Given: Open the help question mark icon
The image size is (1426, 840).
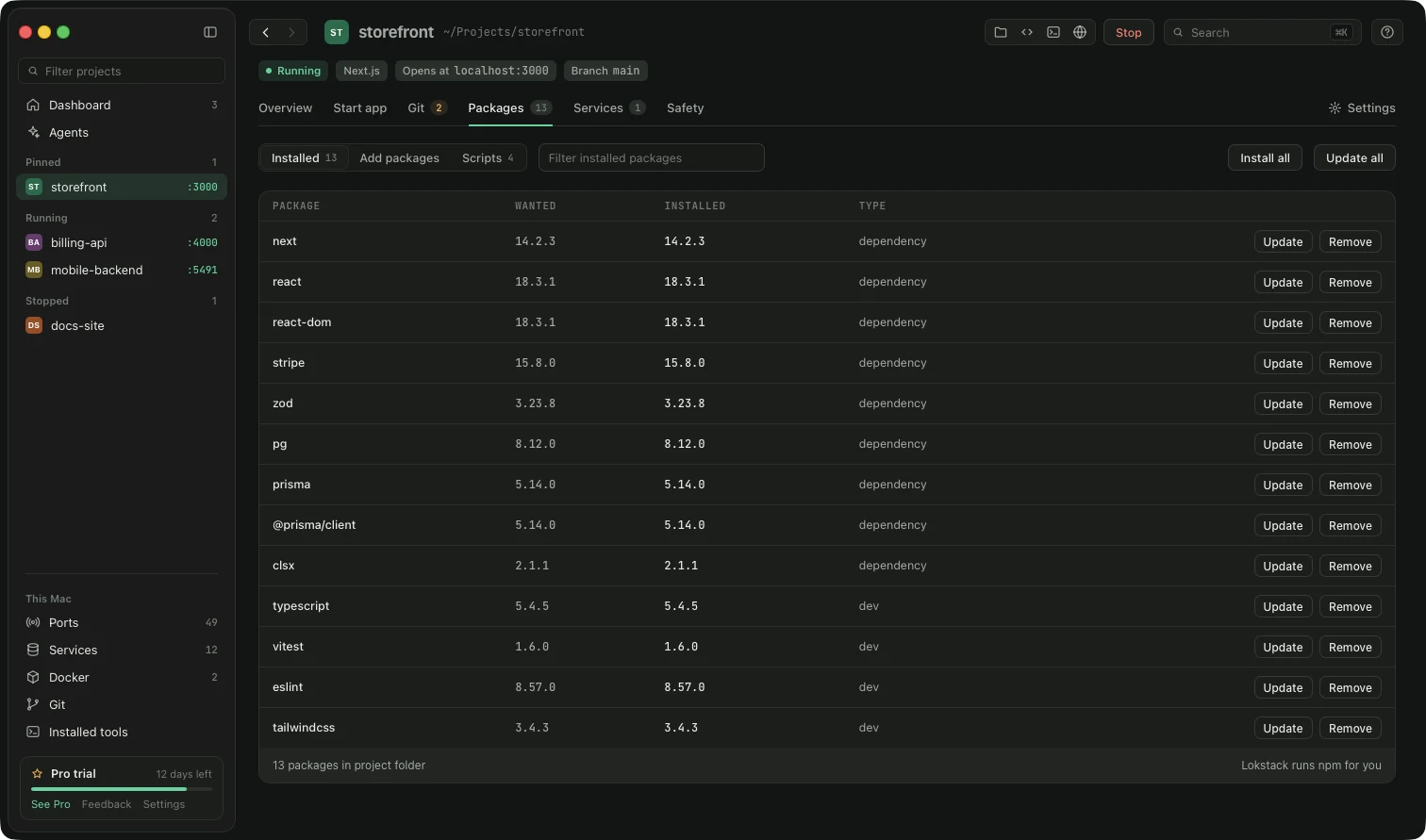Looking at the screenshot, I should click(1387, 32).
